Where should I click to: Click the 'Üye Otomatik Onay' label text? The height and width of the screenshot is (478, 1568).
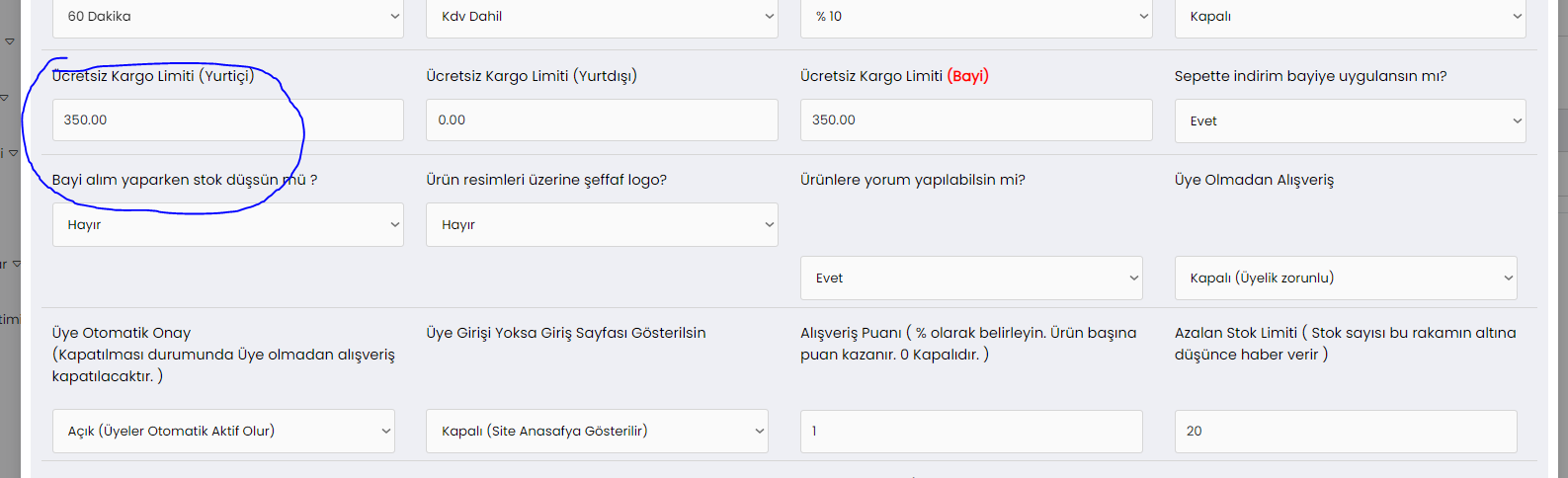(122, 333)
